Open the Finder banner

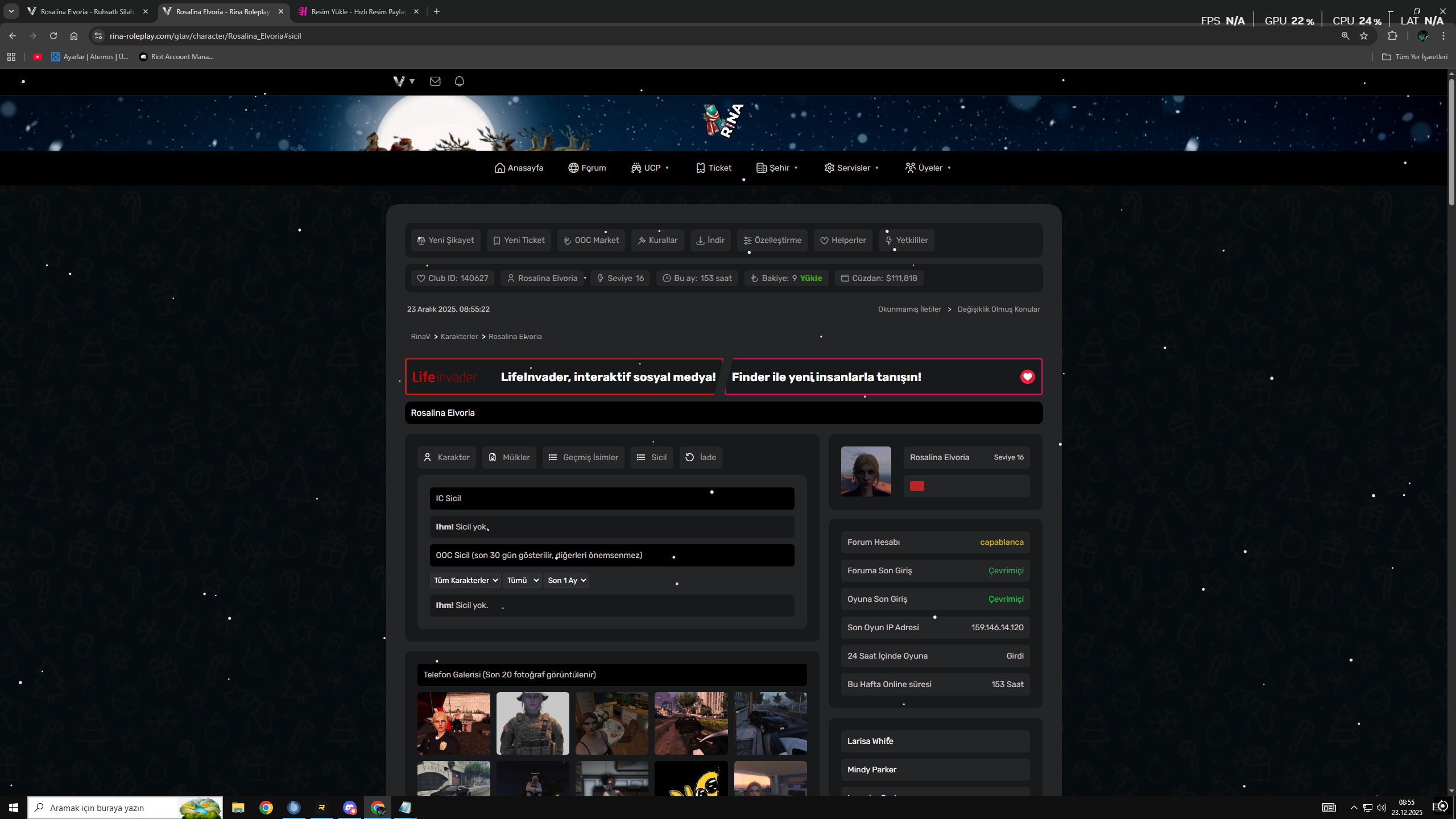point(883,377)
